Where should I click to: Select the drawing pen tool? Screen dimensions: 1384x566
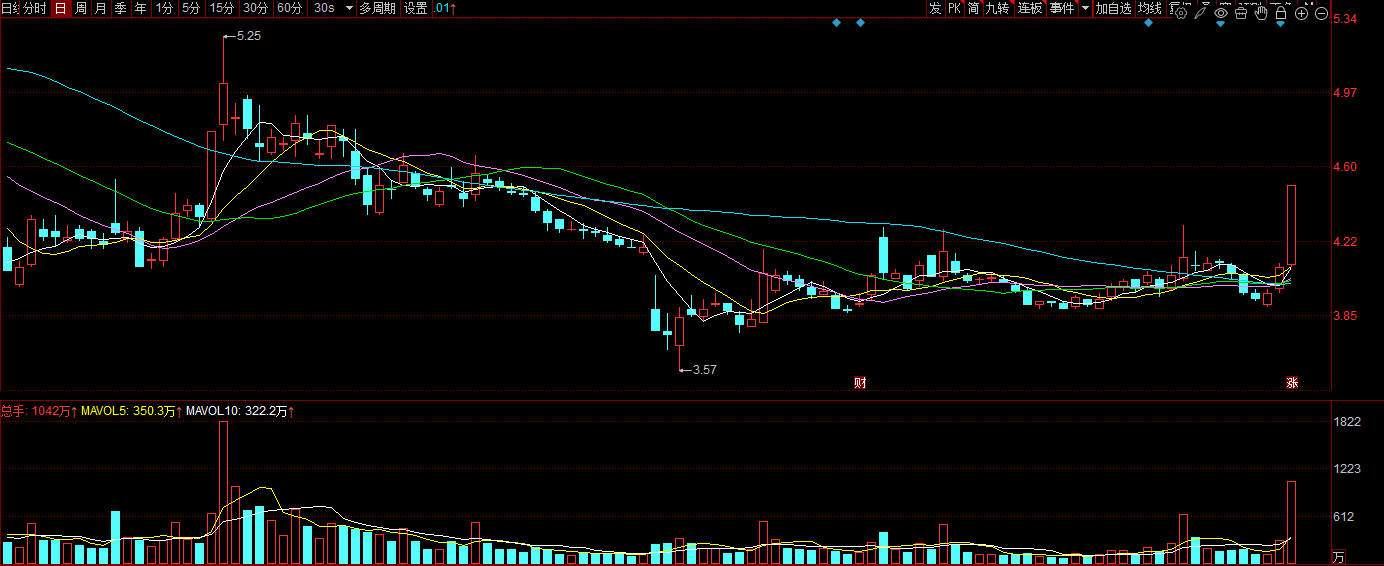1201,13
